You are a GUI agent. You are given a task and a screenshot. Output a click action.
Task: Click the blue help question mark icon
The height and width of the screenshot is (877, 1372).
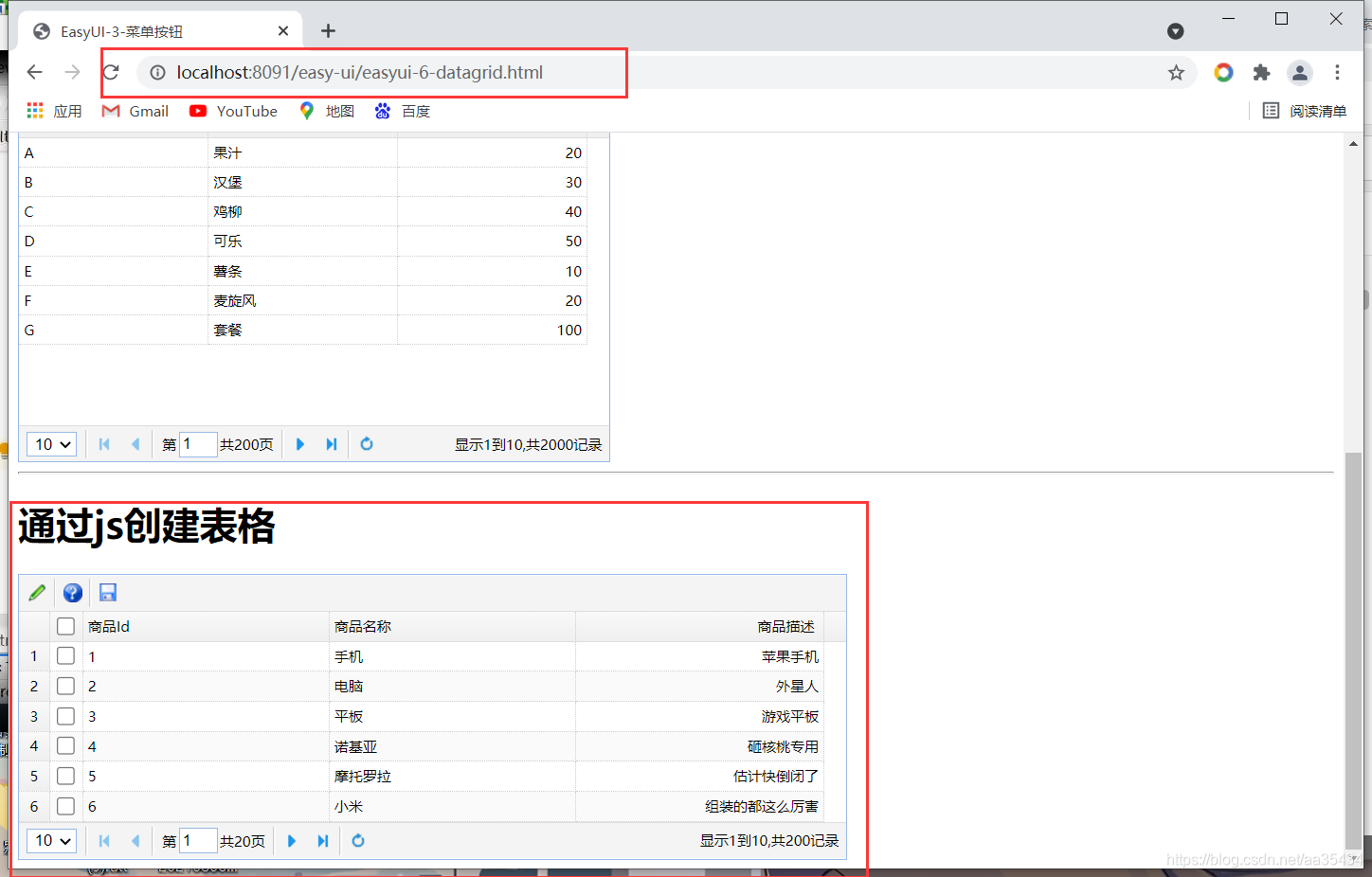[72, 593]
